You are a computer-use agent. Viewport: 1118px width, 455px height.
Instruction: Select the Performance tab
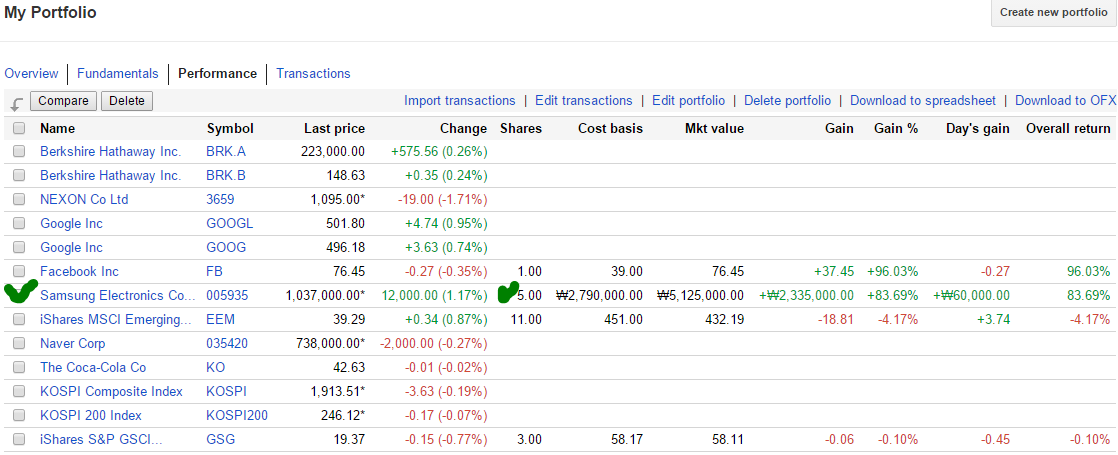click(217, 73)
